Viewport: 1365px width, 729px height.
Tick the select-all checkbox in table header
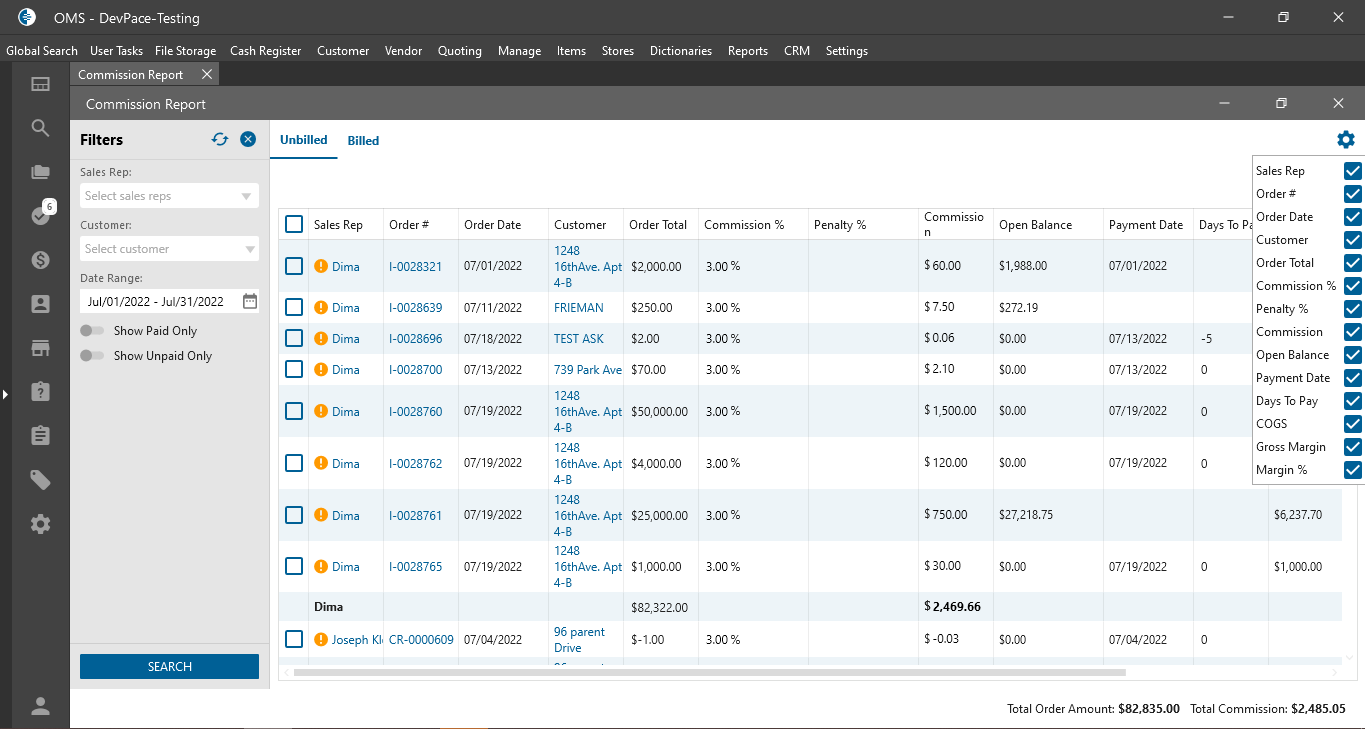[294, 224]
